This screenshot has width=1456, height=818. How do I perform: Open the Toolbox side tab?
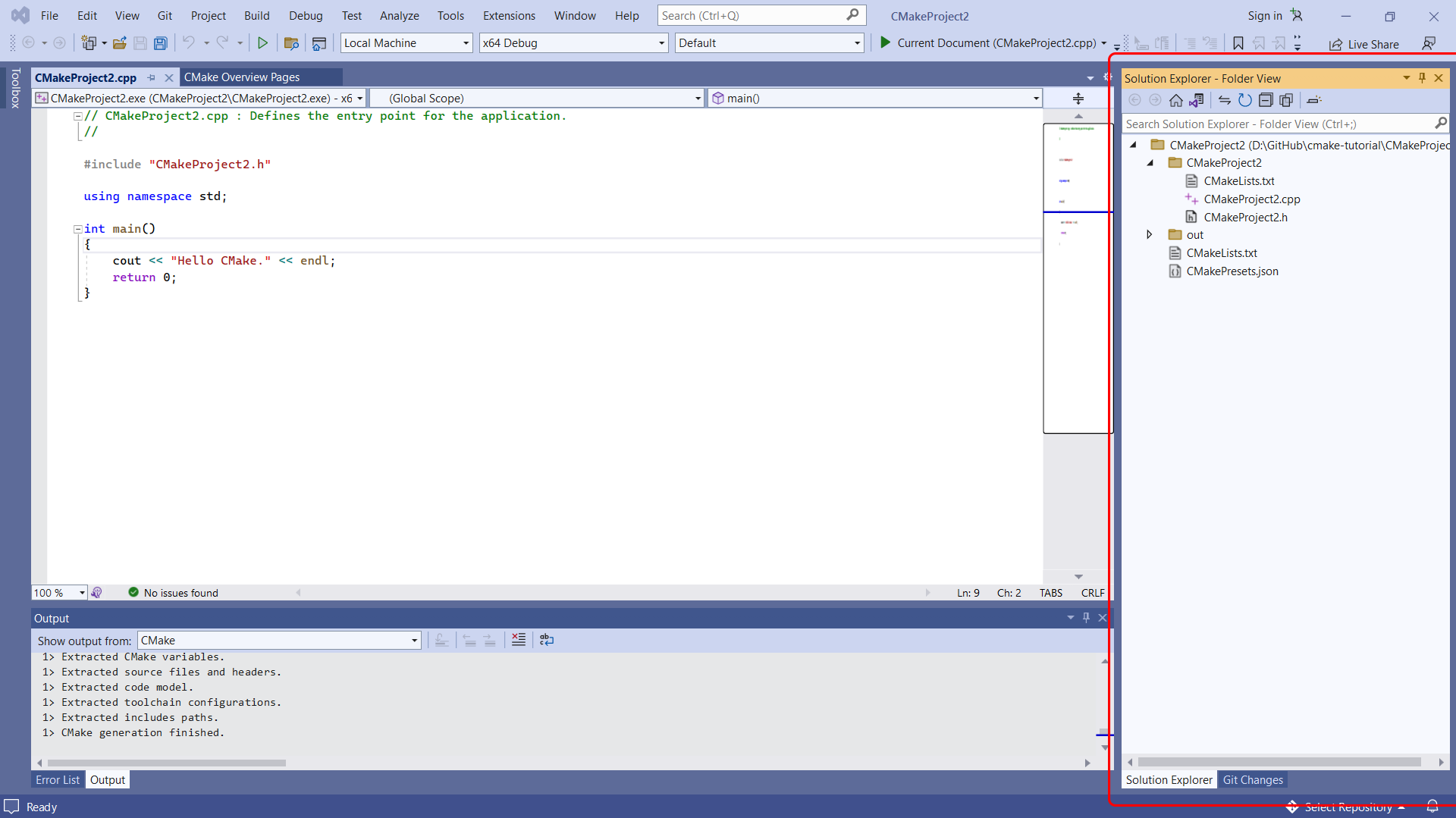pos(15,88)
